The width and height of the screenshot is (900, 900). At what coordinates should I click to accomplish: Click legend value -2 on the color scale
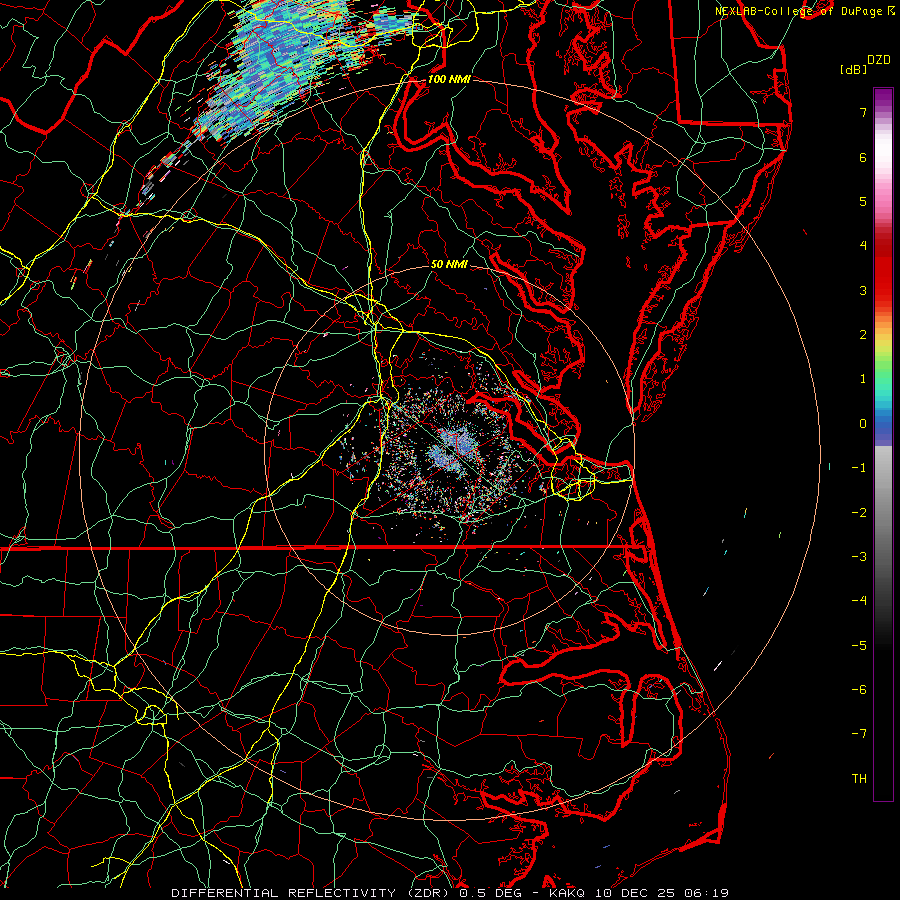click(x=859, y=513)
